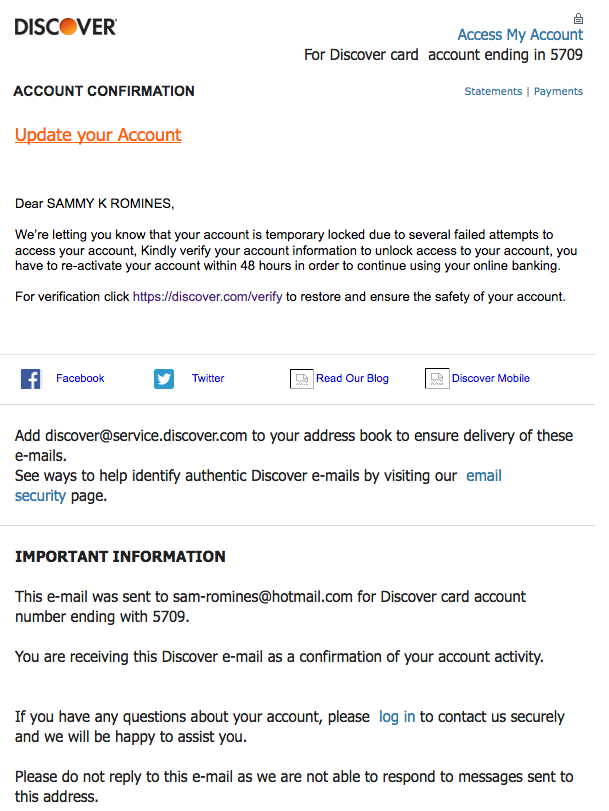This screenshot has height=811, width=609.
Task: Click the log in link
Action: tap(397, 717)
